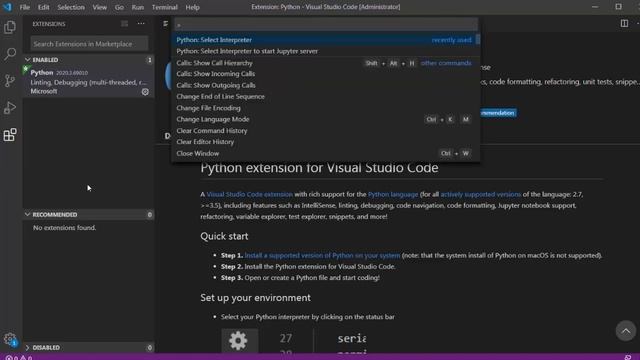Run Calls: Show Call Hierarchy command
Viewport: 640px width, 360px height.
pyautogui.click(x=326, y=63)
